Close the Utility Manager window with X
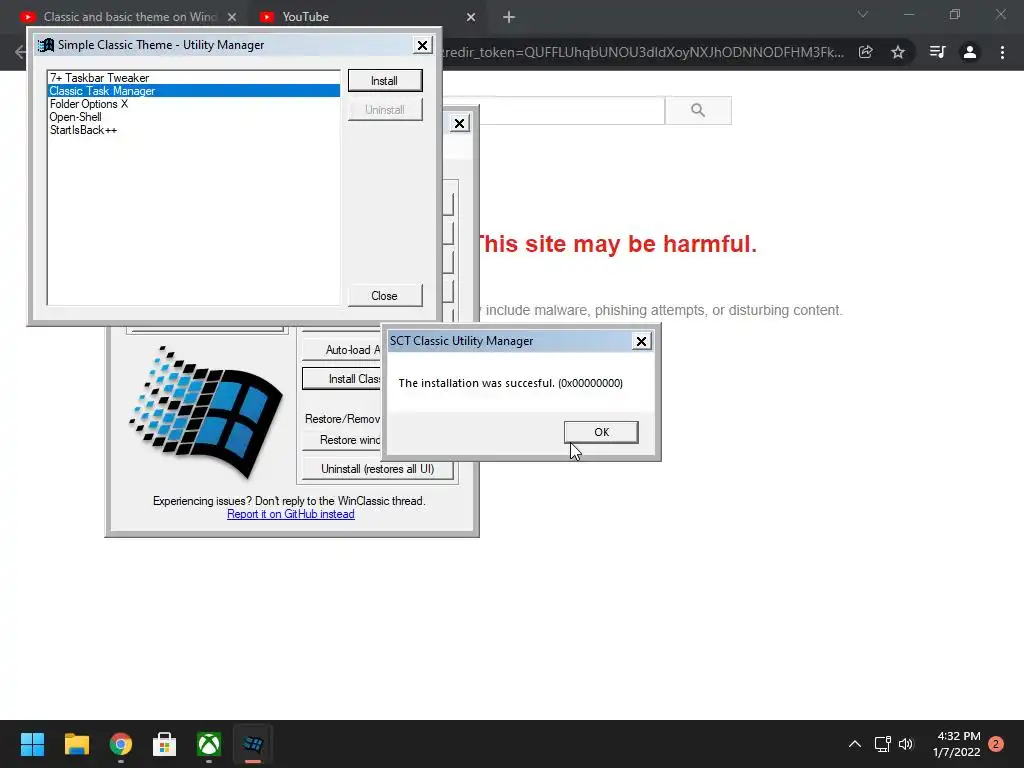Screen dimensions: 1024x768 (423, 45)
